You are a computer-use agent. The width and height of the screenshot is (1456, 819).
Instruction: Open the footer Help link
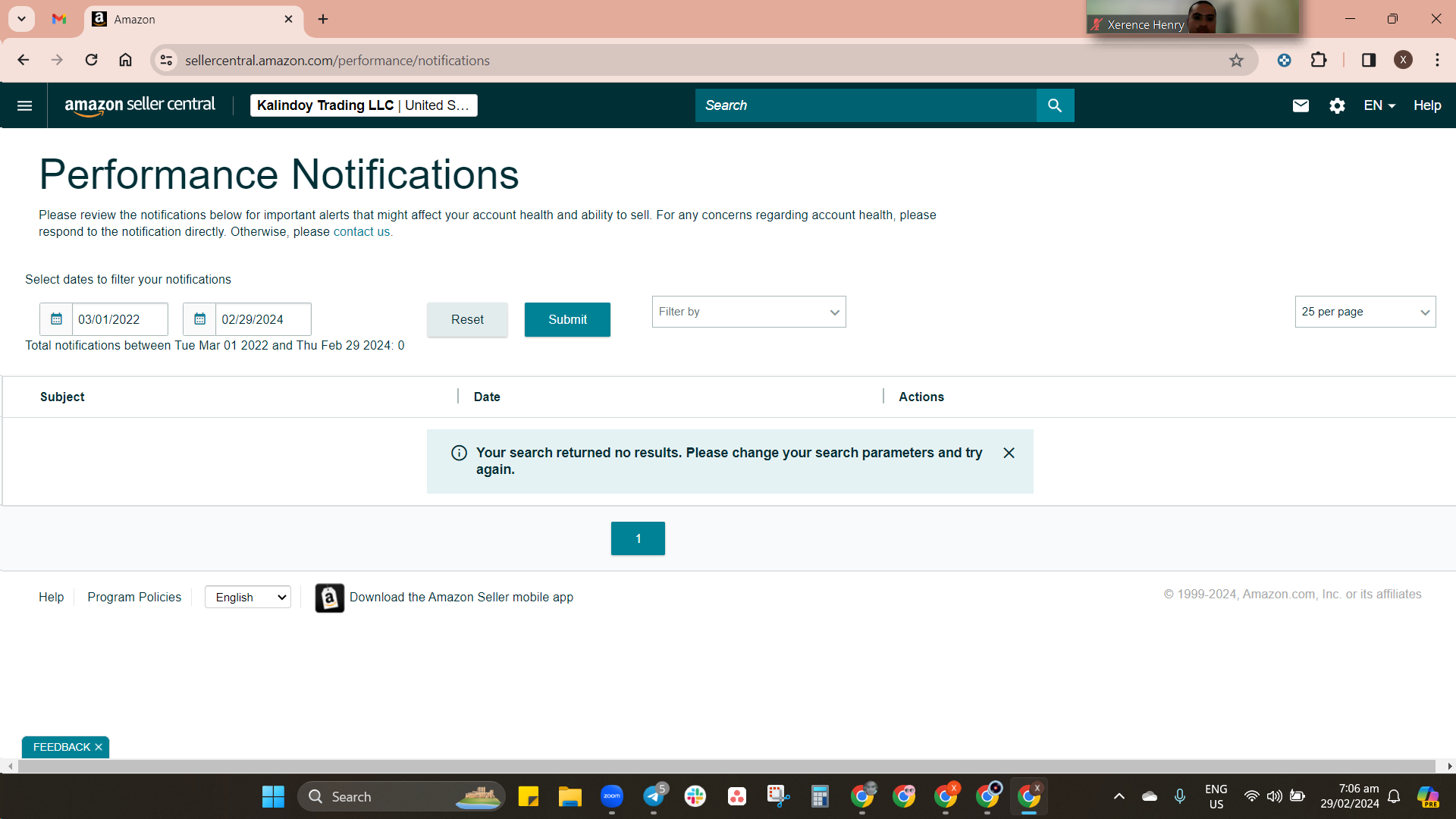point(51,598)
